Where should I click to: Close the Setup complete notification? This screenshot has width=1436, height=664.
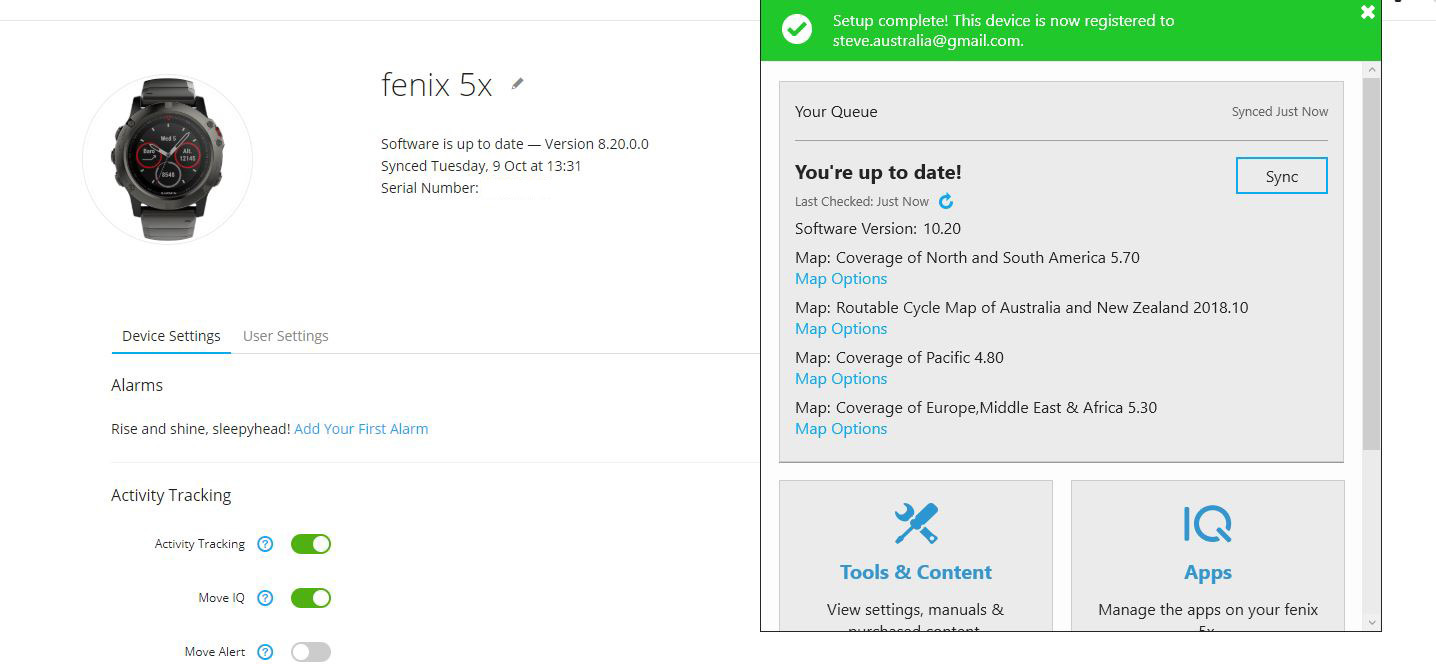pyautogui.click(x=1367, y=12)
